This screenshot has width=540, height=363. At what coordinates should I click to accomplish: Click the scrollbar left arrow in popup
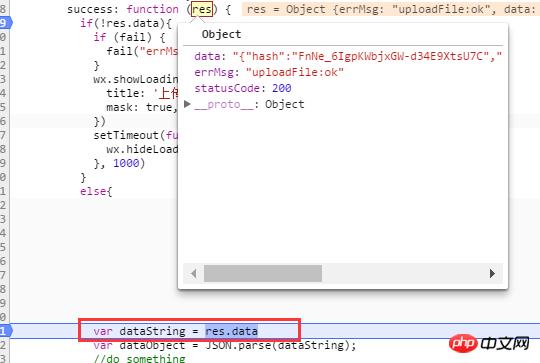pyautogui.click(x=194, y=273)
